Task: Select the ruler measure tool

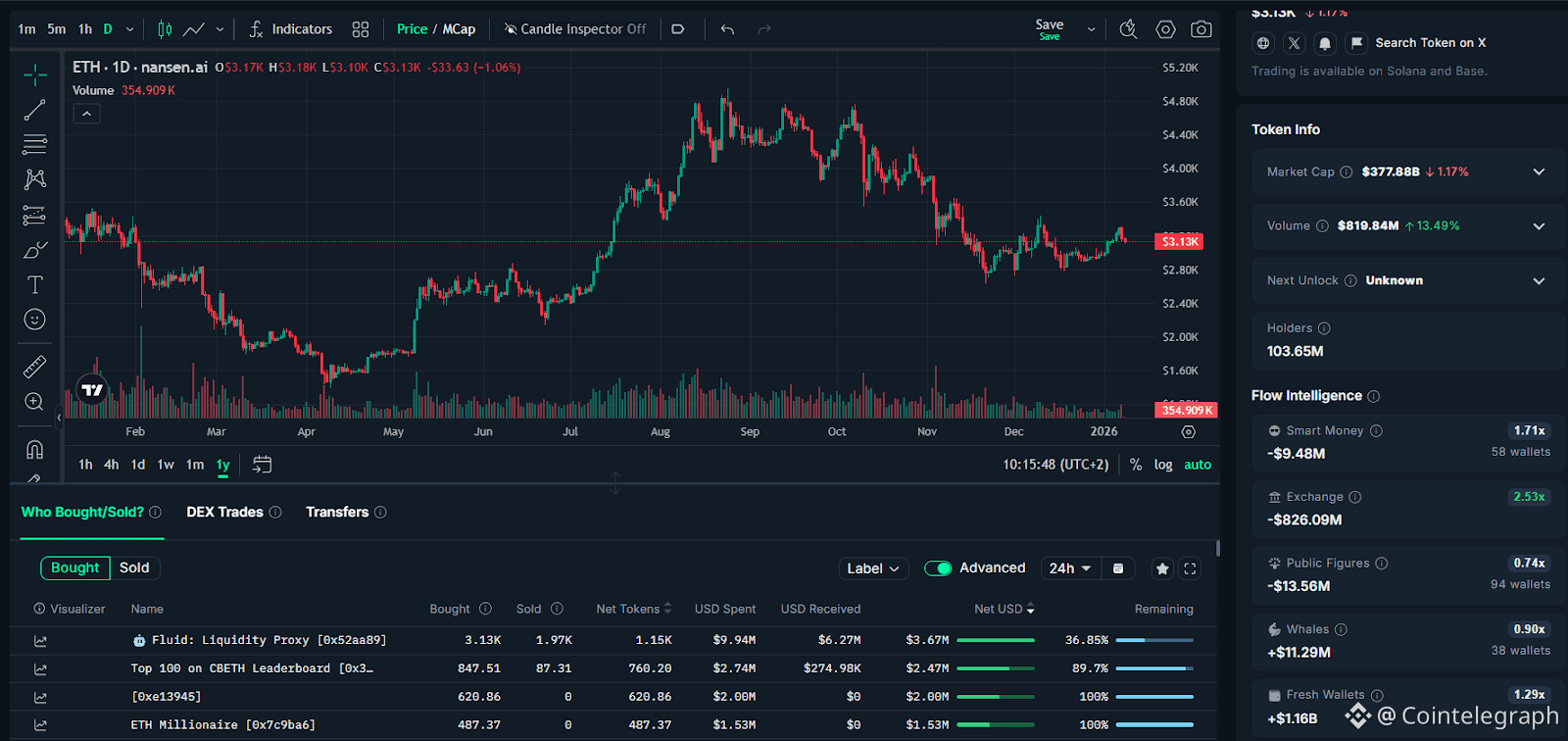Action: [35, 367]
